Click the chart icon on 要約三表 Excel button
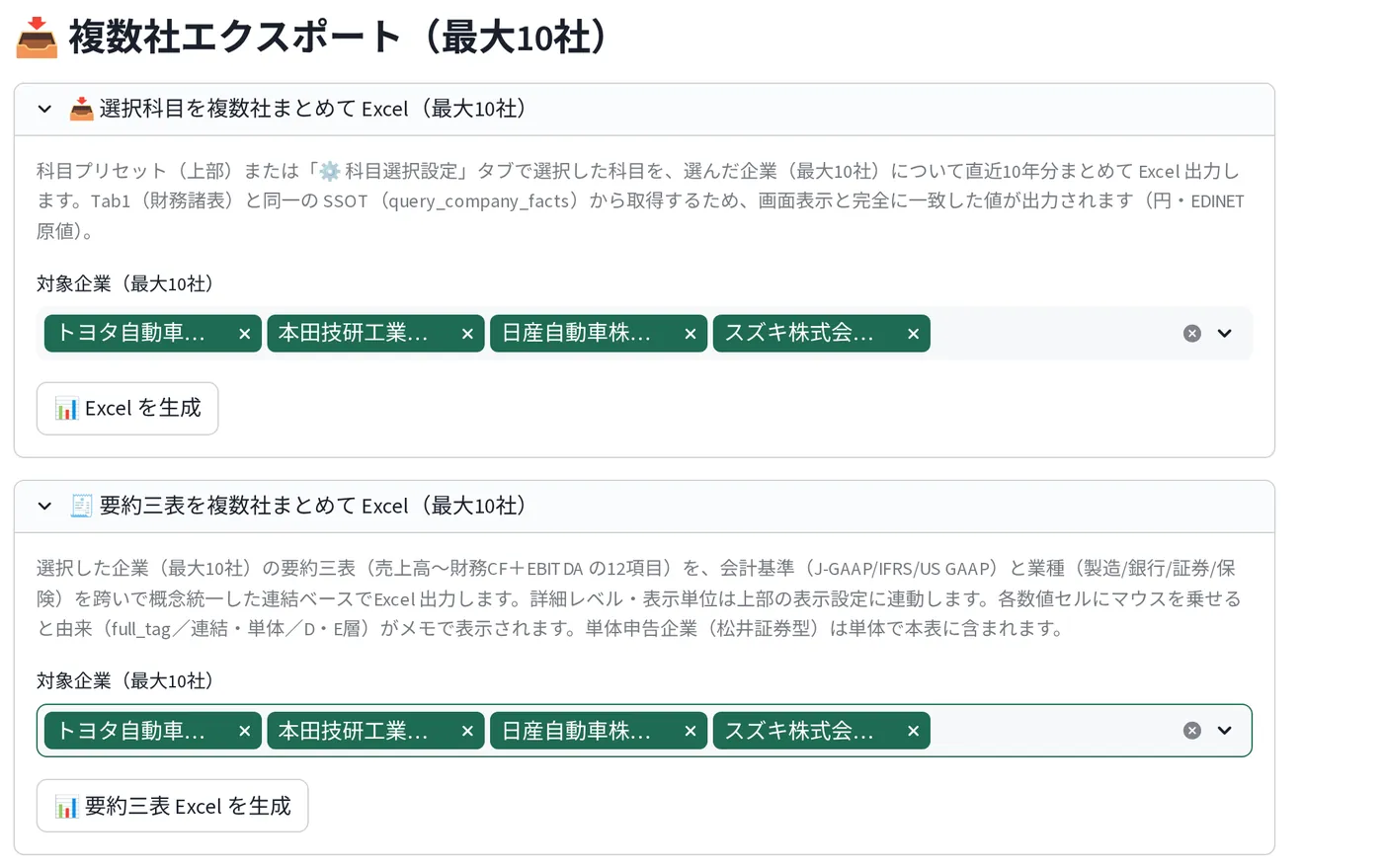This screenshot has height=868, width=1383. (66, 807)
